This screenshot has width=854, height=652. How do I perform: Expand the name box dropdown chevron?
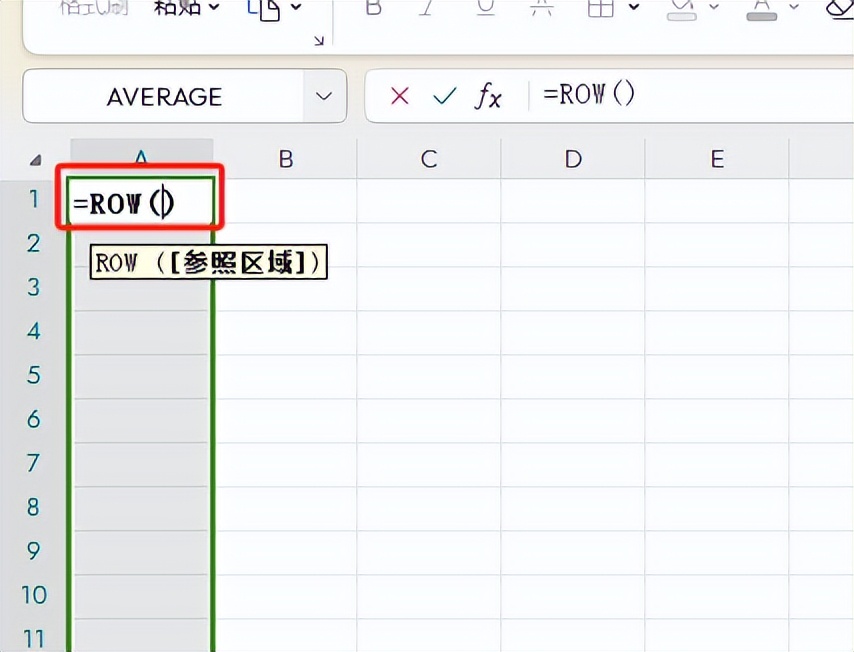[324, 96]
